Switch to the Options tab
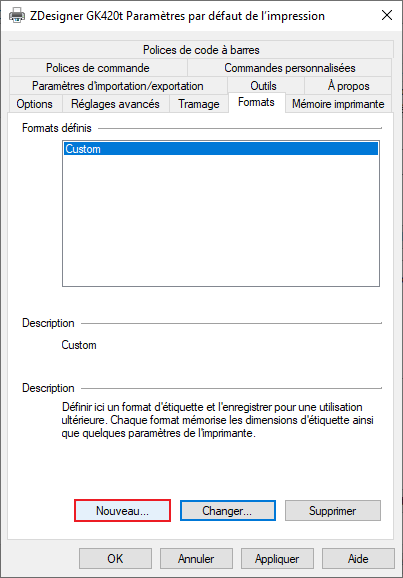The width and height of the screenshot is (403, 578). point(35,104)
